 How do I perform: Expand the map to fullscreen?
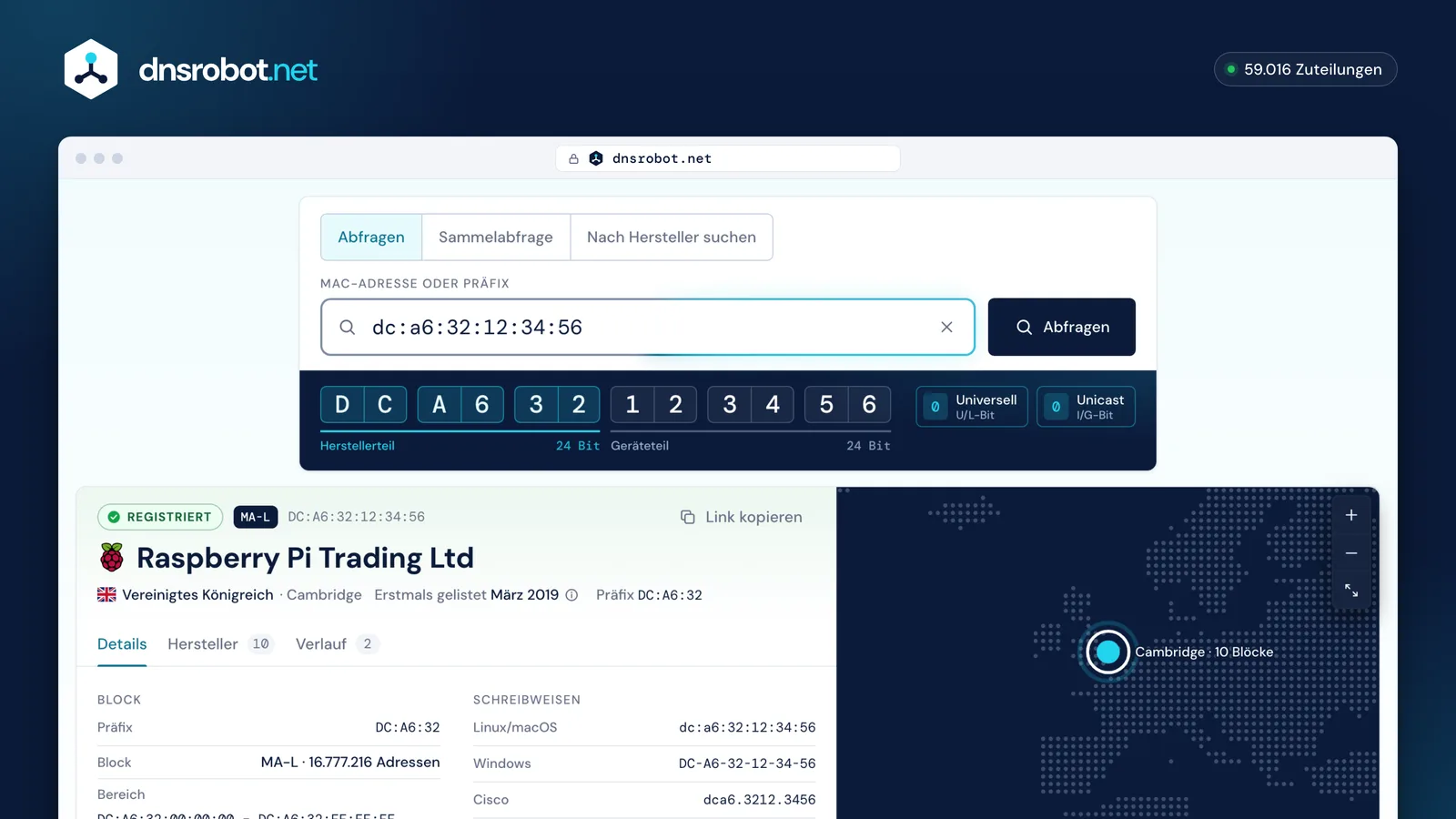pos(1351,591)
